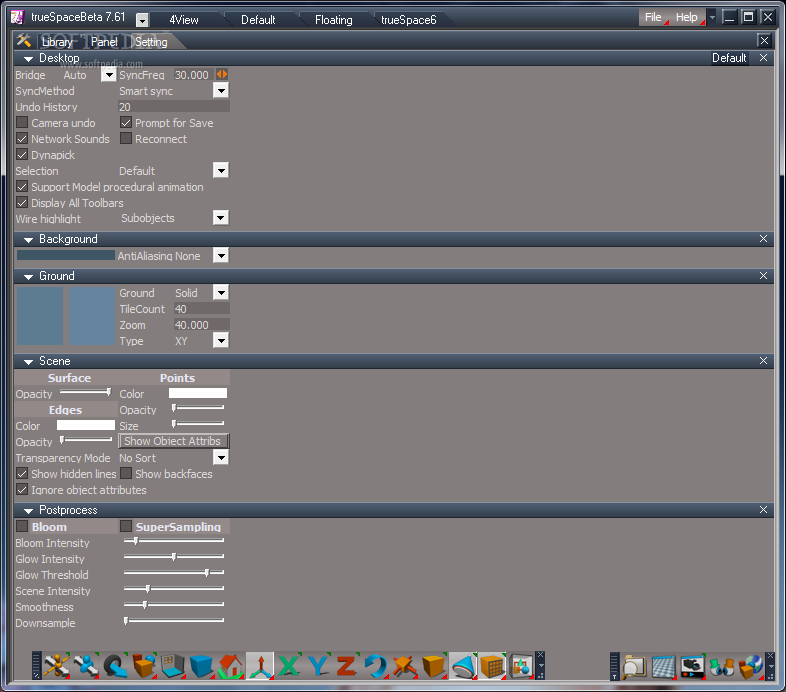Viewport: 786px width, 692px height.
Task: Enable the SuperSampling checkbox
Action: pos(126,526)
